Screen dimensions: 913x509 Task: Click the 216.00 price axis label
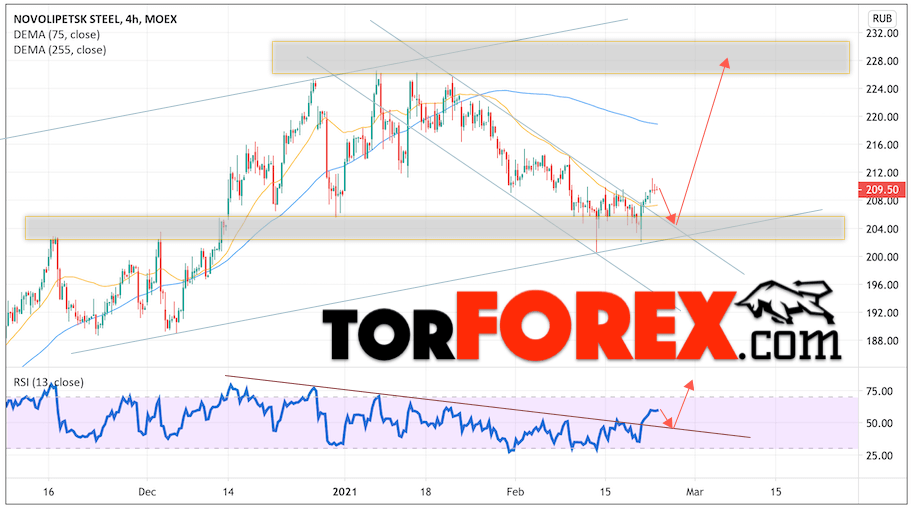click(882, 145)
